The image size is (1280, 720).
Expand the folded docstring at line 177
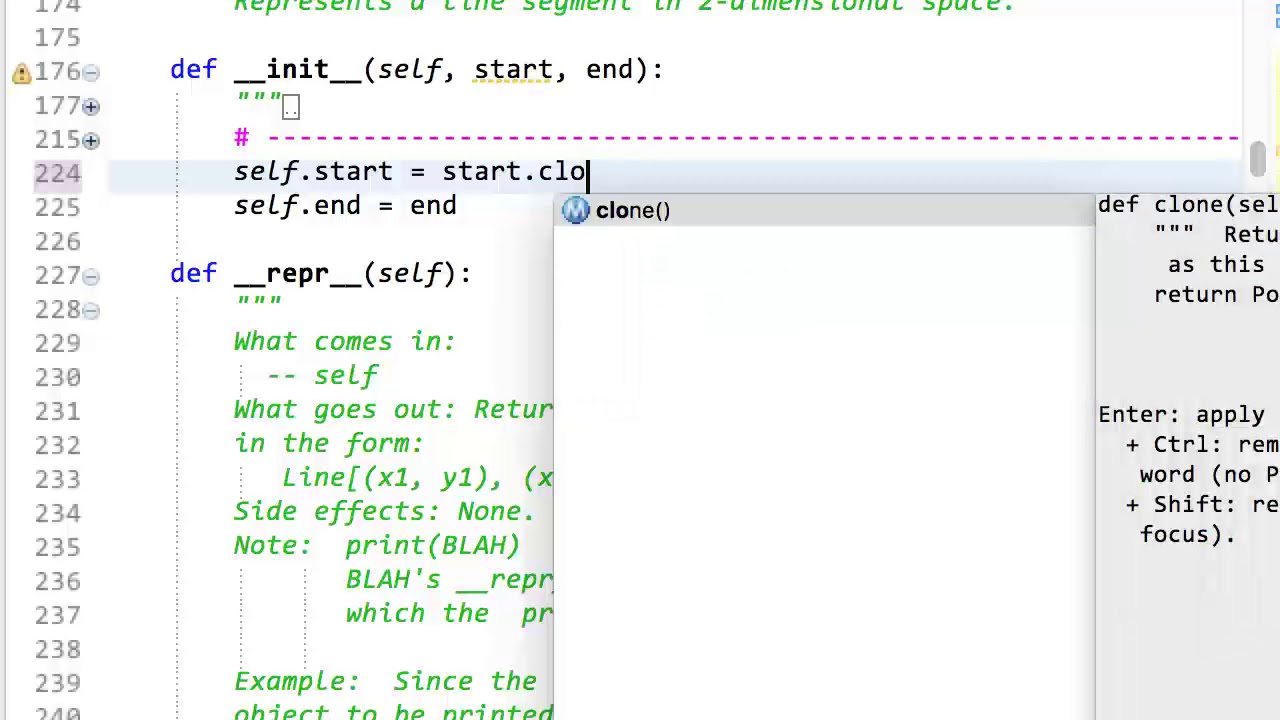pyautogui.click(x=91, y=106)
